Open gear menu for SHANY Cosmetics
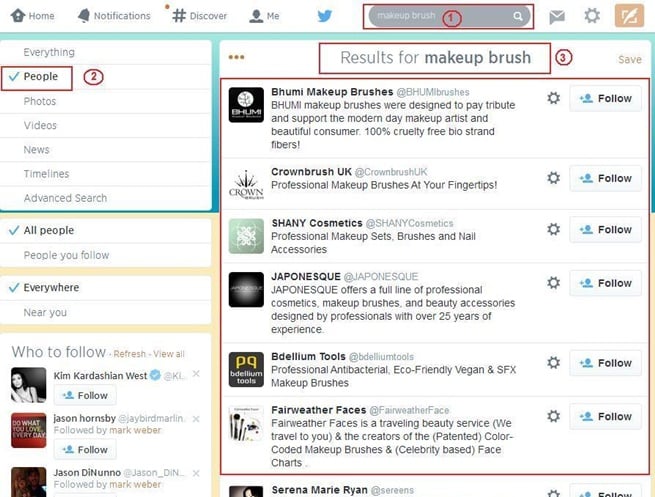655x497 pixels. pyautogui.click(x=553, y=229)
